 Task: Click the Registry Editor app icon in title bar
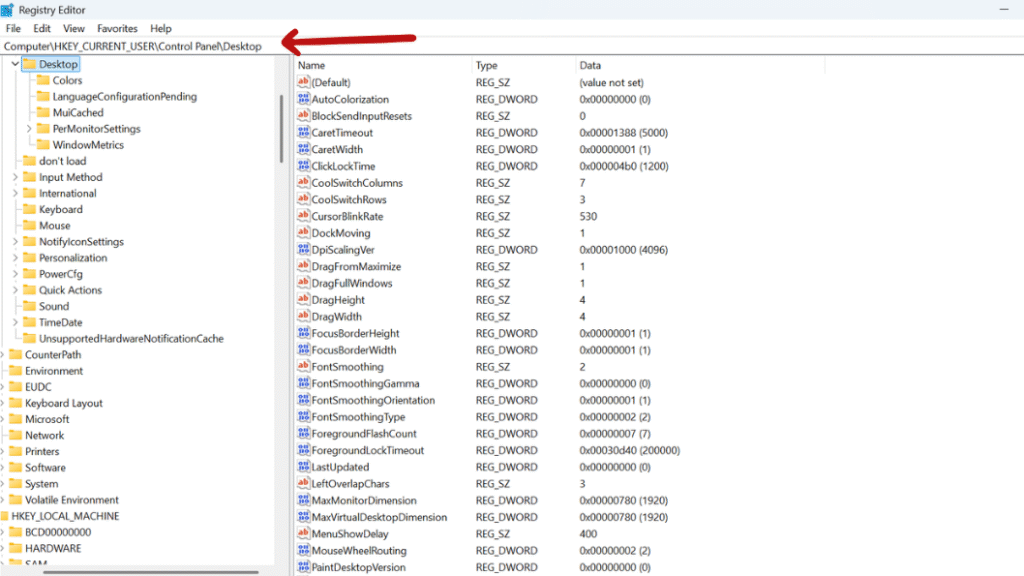pyautogui.click(x=7, y=10)
